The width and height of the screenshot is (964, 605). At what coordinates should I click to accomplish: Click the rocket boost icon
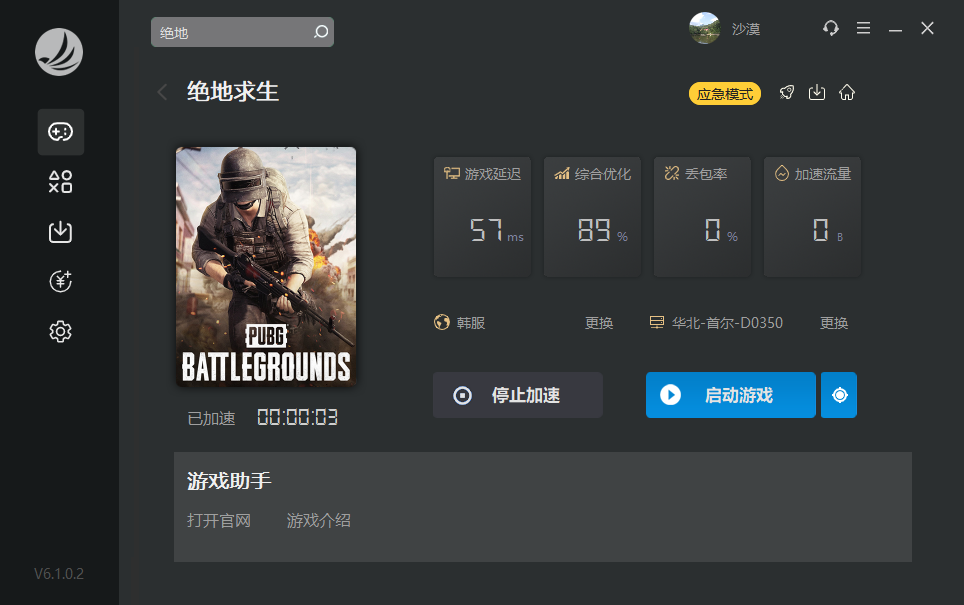tap(786, 92)
